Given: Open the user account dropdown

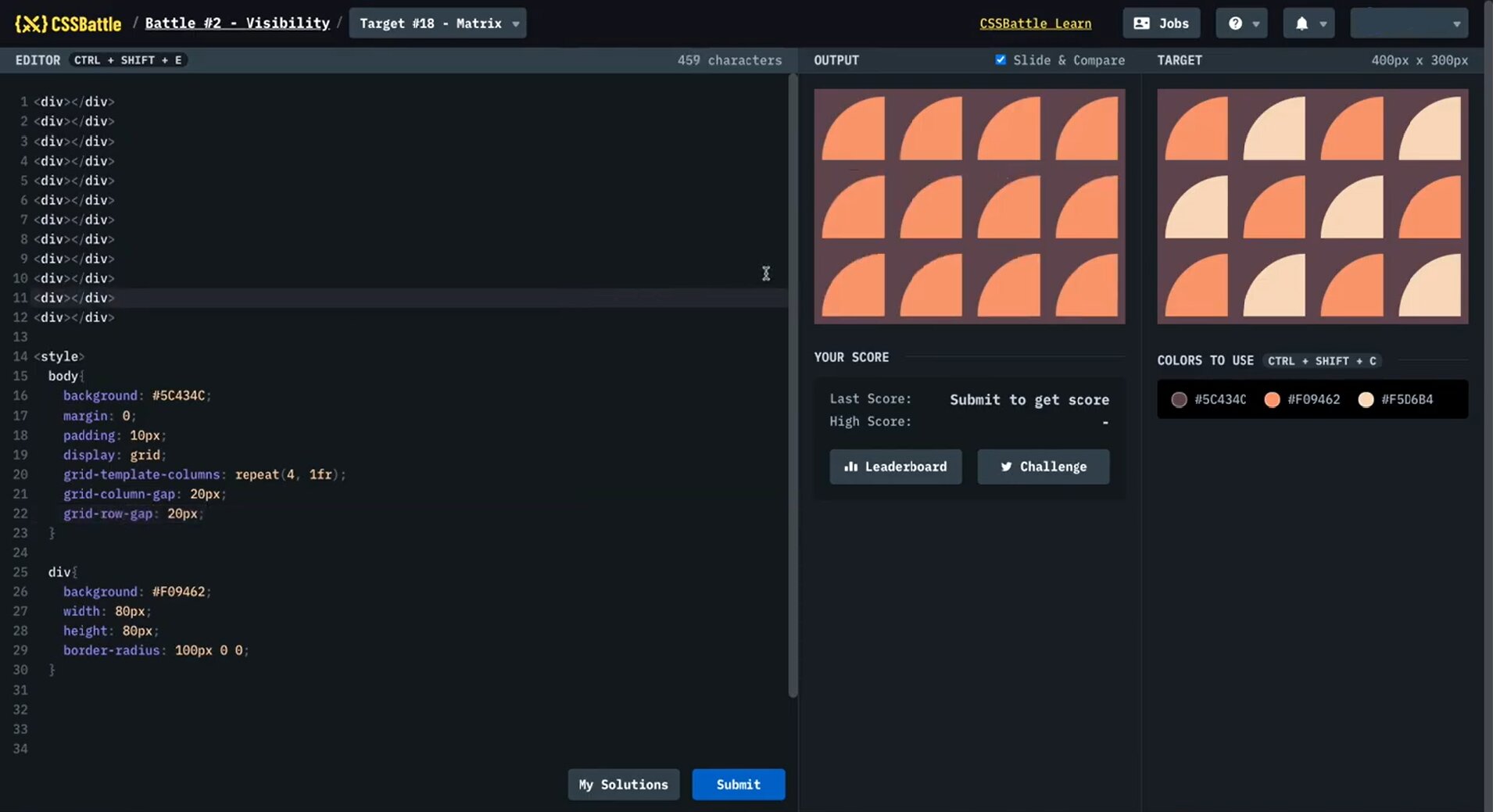Looking at the screenshot, I should pos(1409,23).
